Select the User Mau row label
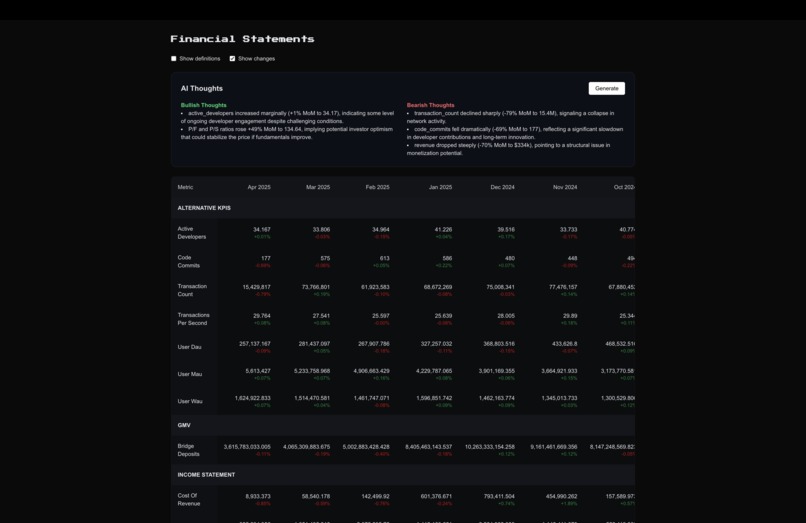Viewport: 806px width, 523px height. point(190,374)
